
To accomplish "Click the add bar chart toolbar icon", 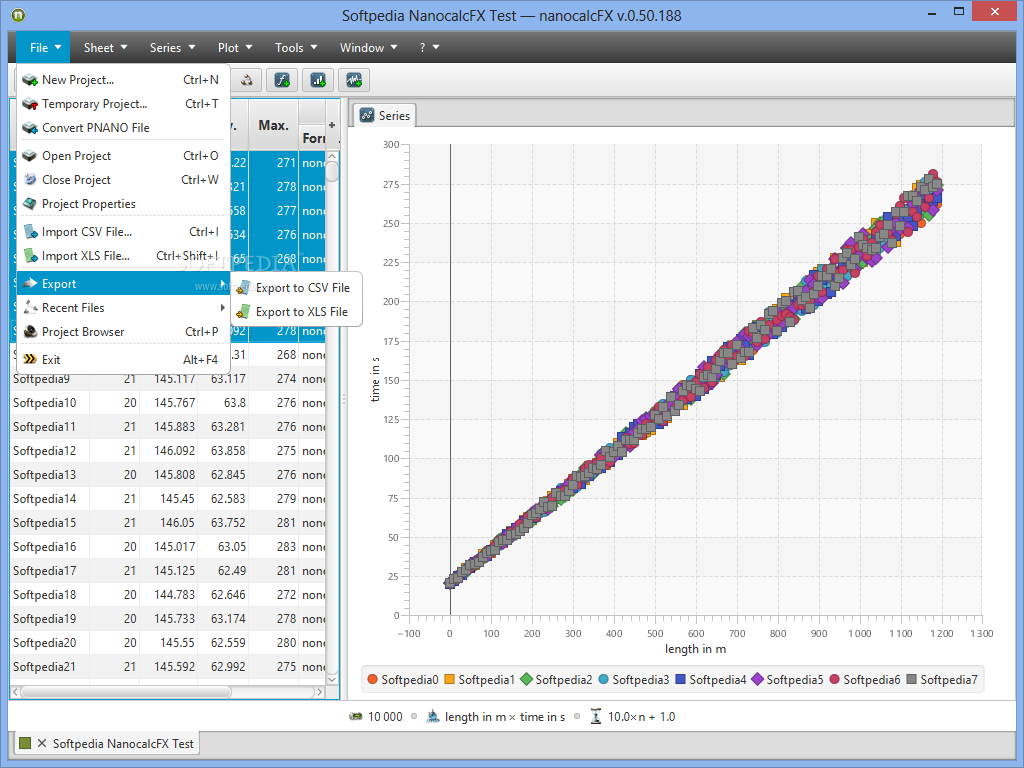I will [x=318, y=80].
